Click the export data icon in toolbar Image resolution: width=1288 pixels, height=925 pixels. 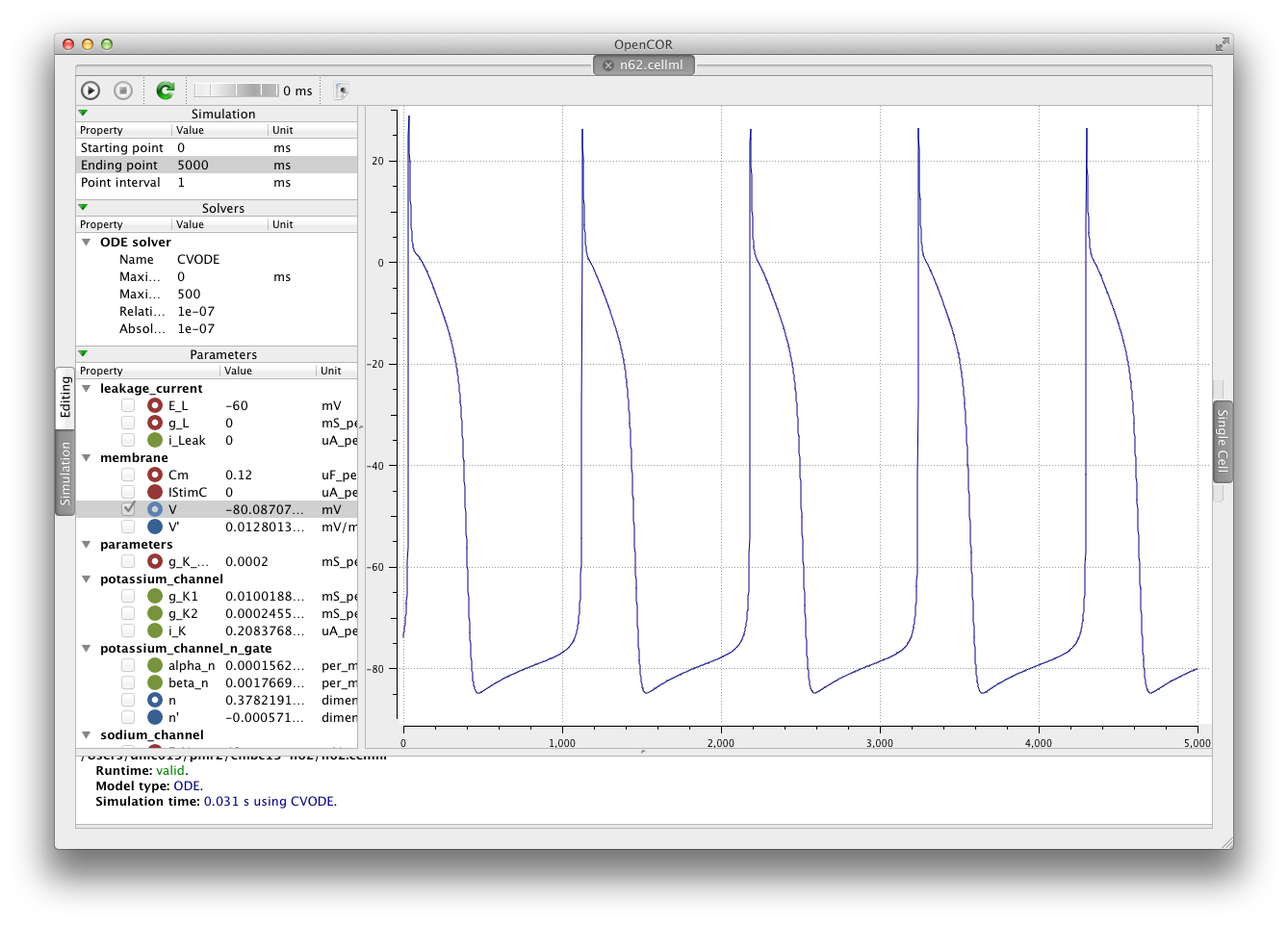(x=341, y=90)
